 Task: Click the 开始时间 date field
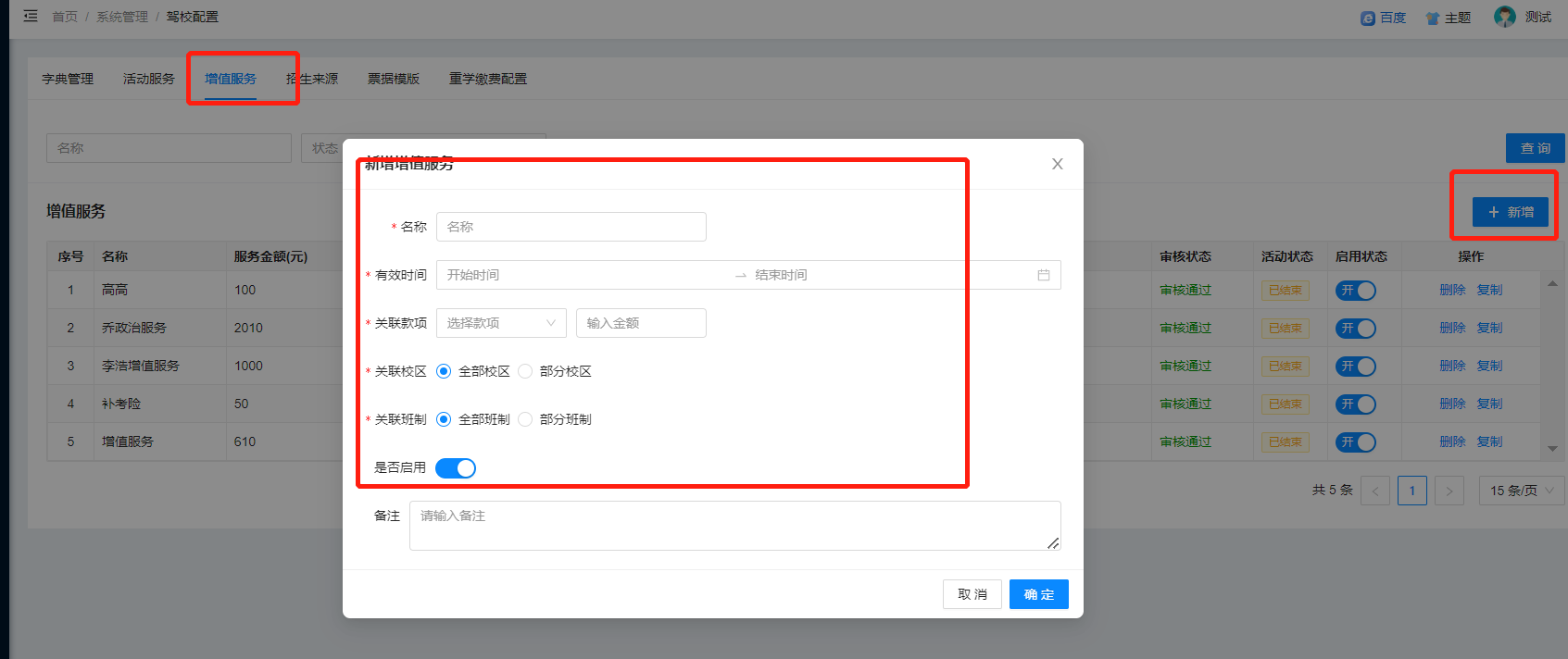583,275
